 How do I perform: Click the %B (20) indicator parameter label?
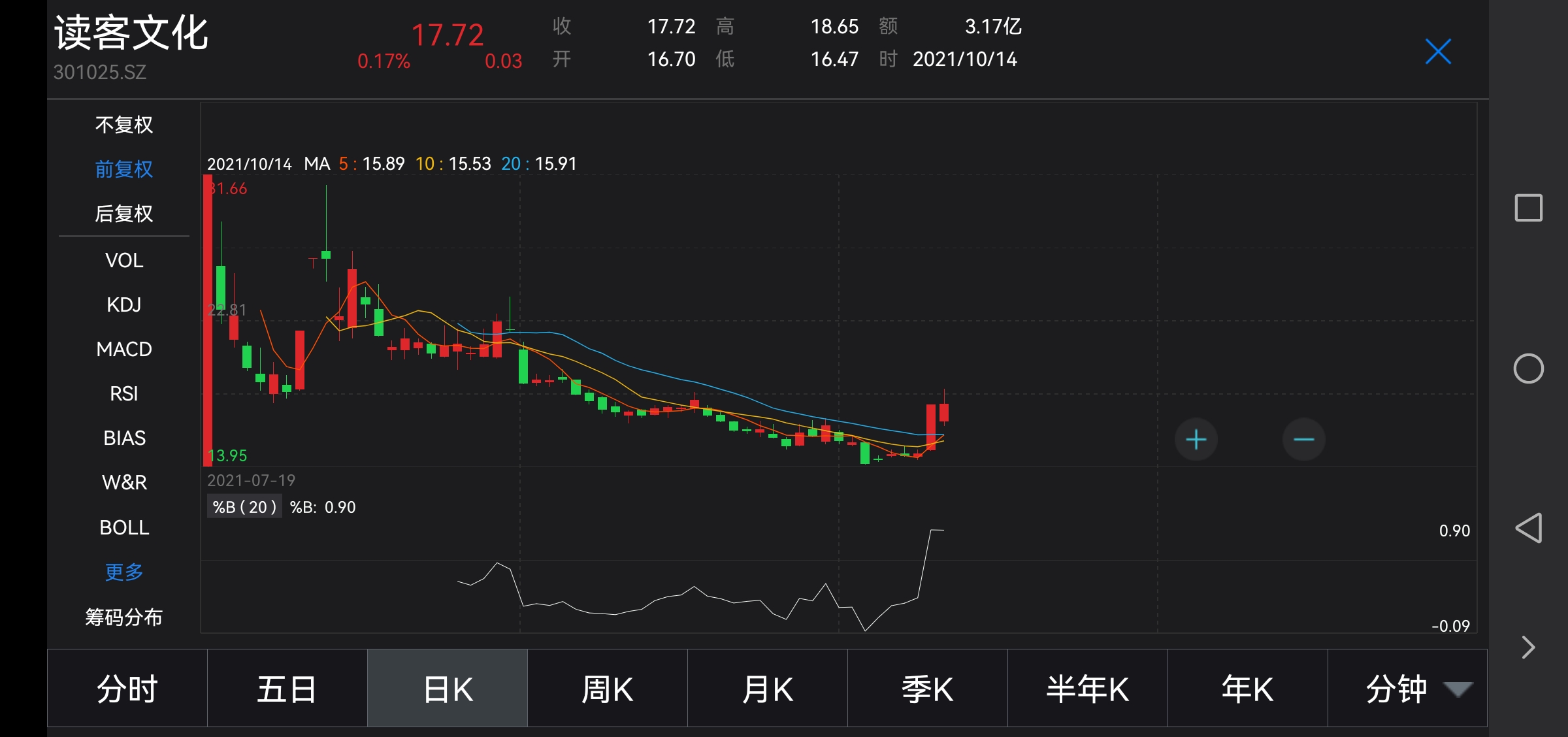coord(244,507)
